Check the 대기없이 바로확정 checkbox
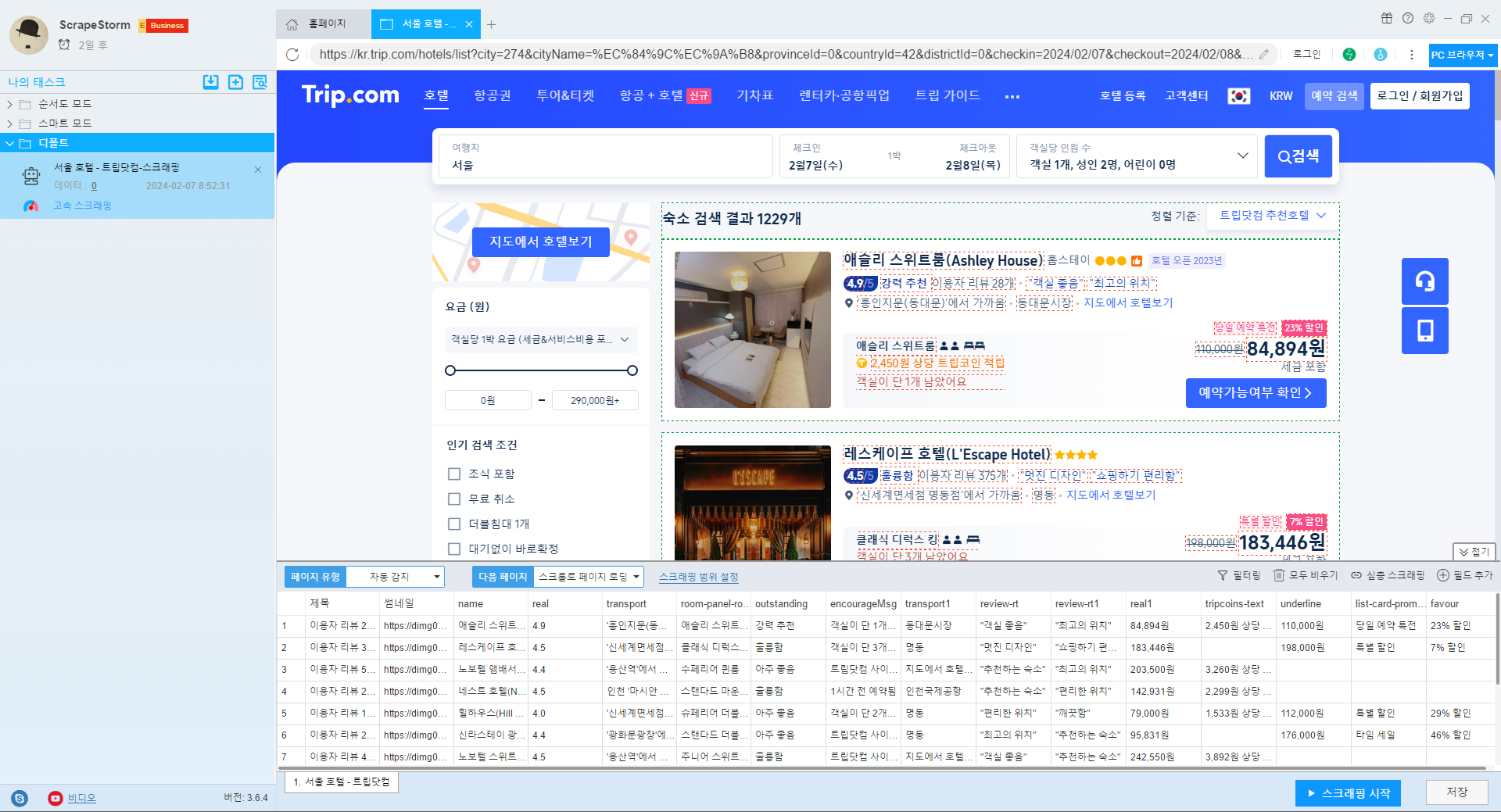This screenshot has height=812, width=1501. coord(454,549)
